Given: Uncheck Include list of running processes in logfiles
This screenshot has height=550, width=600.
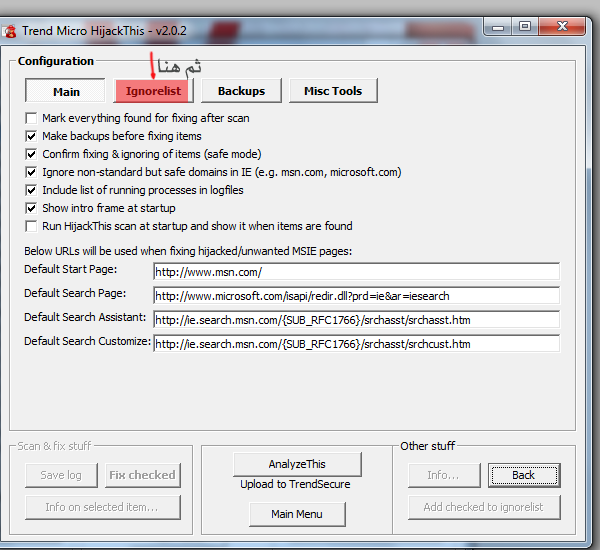Looking at the screenshot, I should coord(31,190).
